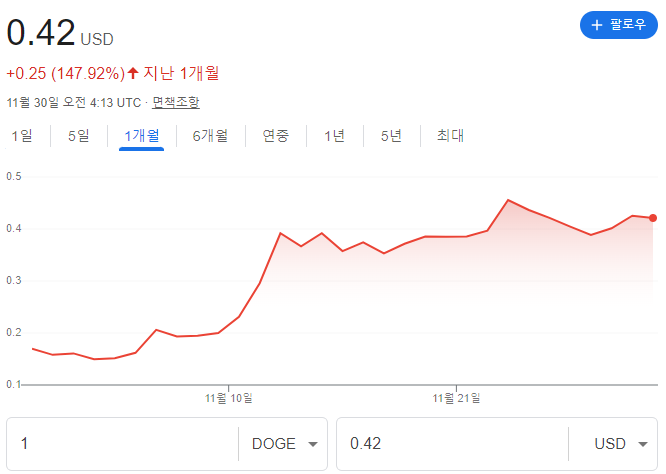Click the red up-arrow price change icon
The image size is (666, 474).
pos(133,73)
